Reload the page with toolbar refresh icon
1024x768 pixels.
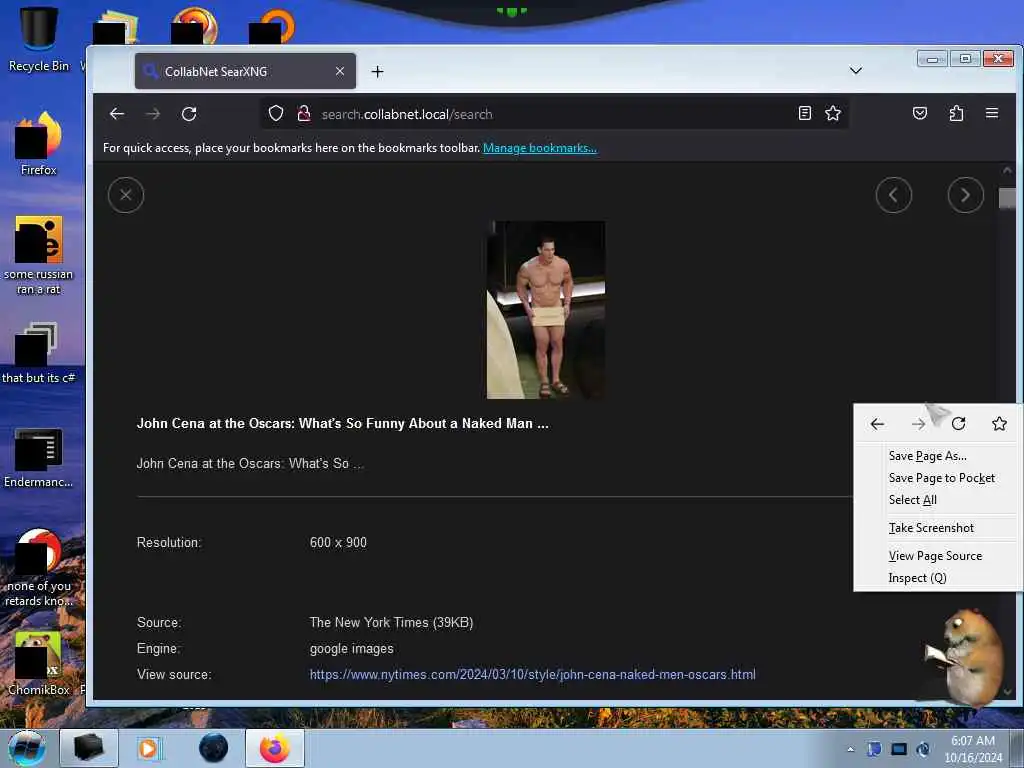coord(189,114)
